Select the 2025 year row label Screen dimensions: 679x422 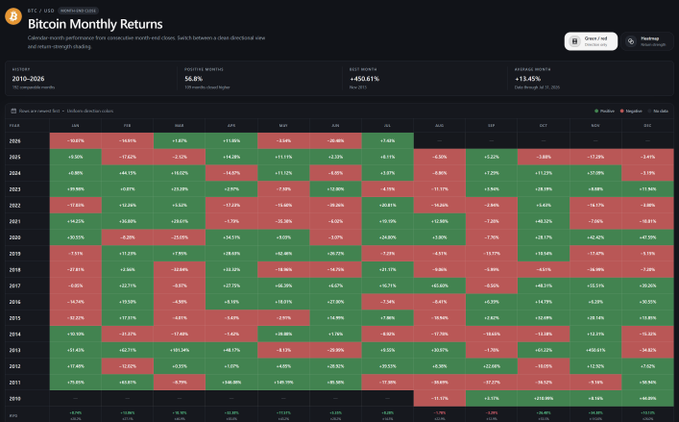click(x=15, y=157)
